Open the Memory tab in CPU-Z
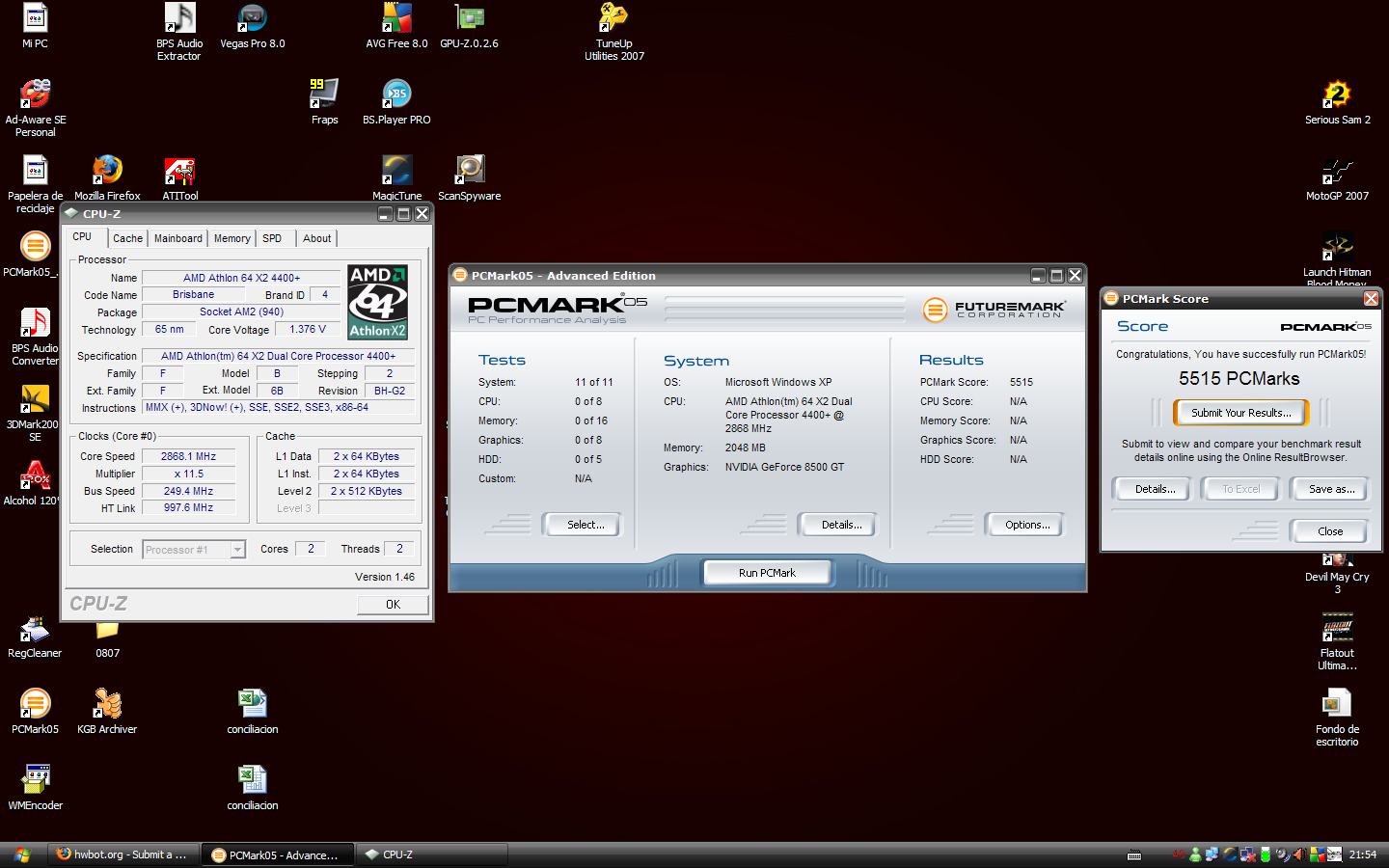Image resolution: width=1389 pixels, height=868 pixels. (232, 238)
